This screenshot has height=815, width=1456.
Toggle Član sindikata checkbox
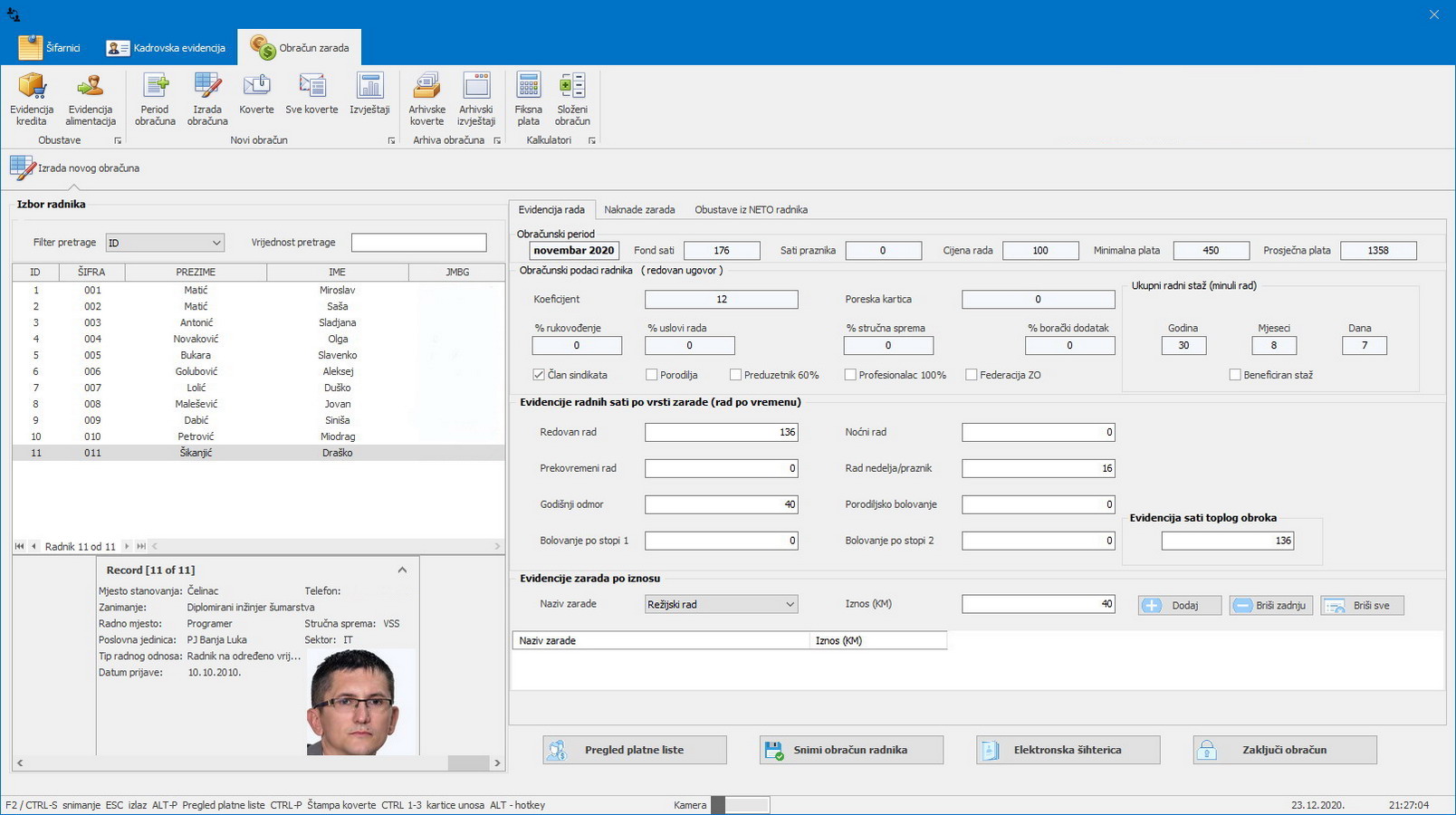pyautogui.click(x=539, y=374)
